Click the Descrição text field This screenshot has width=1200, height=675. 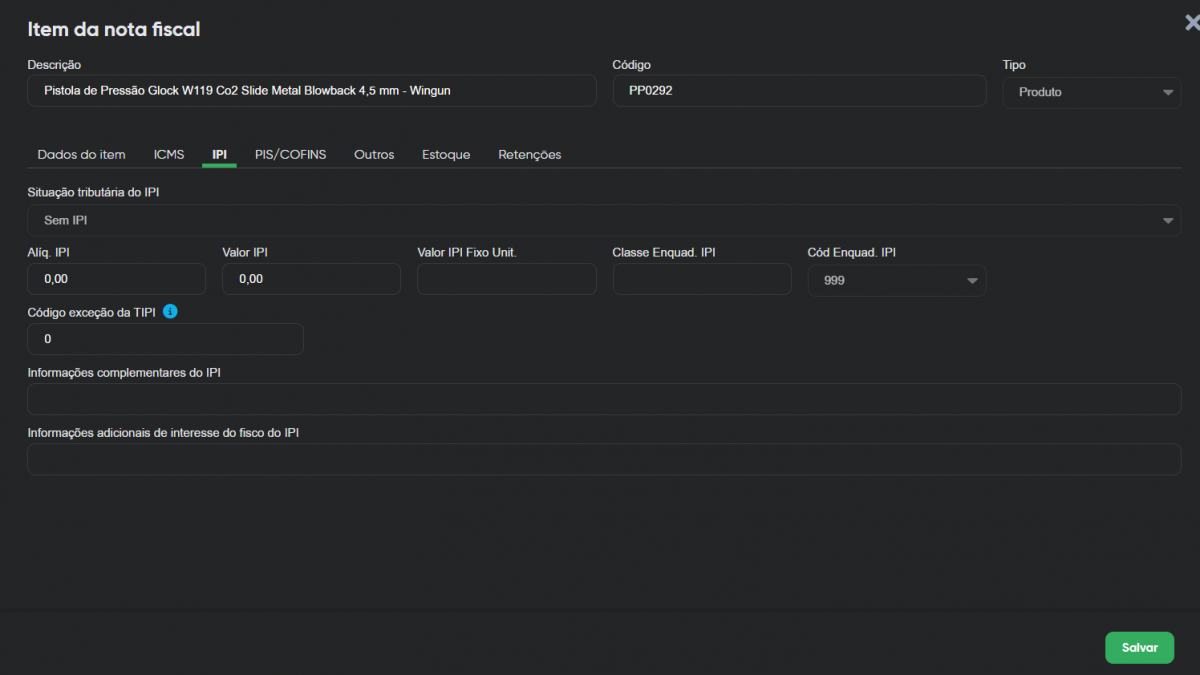(311, 91)
